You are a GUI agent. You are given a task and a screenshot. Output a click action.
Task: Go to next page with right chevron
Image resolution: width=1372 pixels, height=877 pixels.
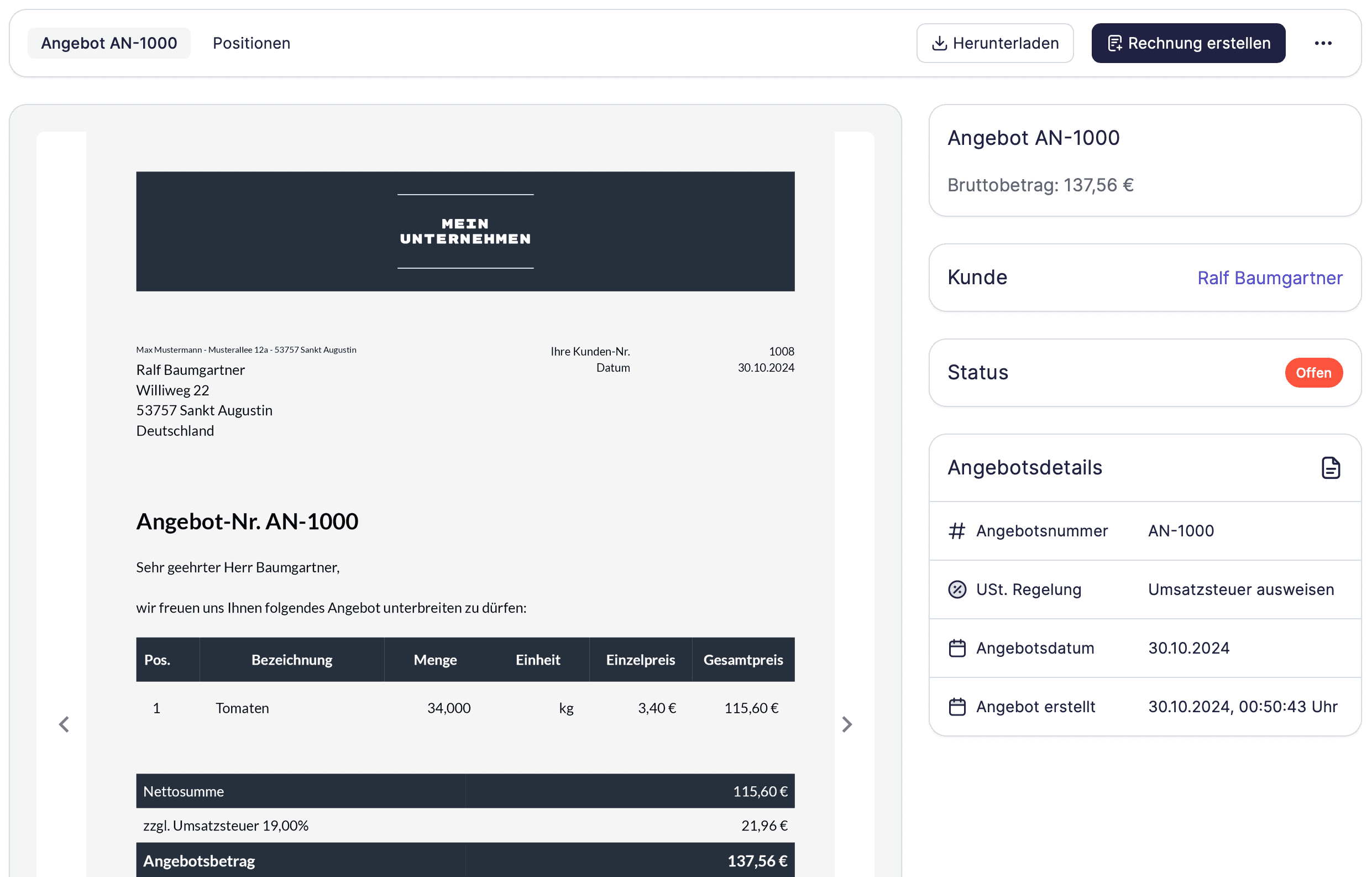pos(847,724)
